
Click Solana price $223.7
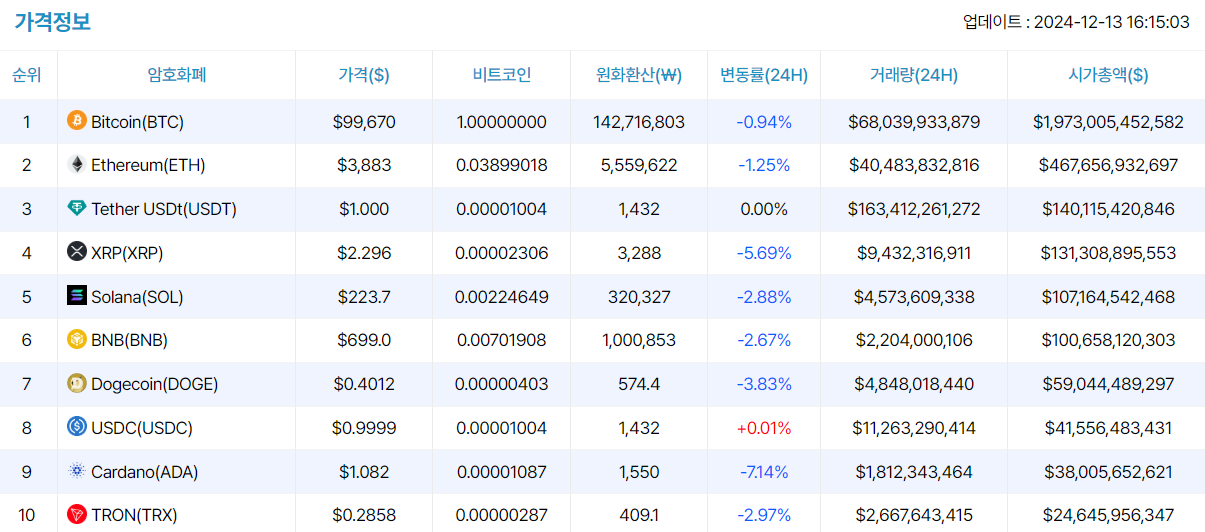[364, 297]
